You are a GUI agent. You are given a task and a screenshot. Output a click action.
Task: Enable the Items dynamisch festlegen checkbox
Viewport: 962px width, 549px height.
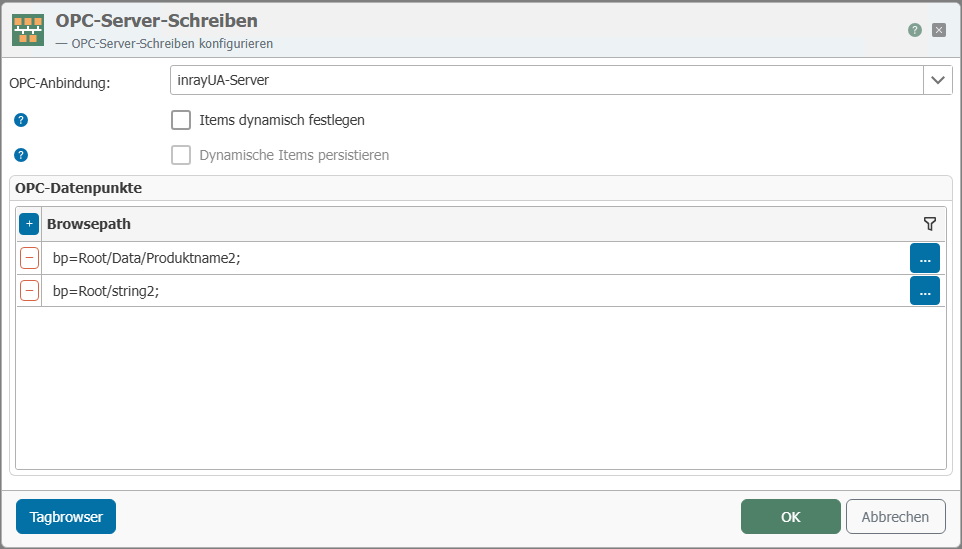181,120
